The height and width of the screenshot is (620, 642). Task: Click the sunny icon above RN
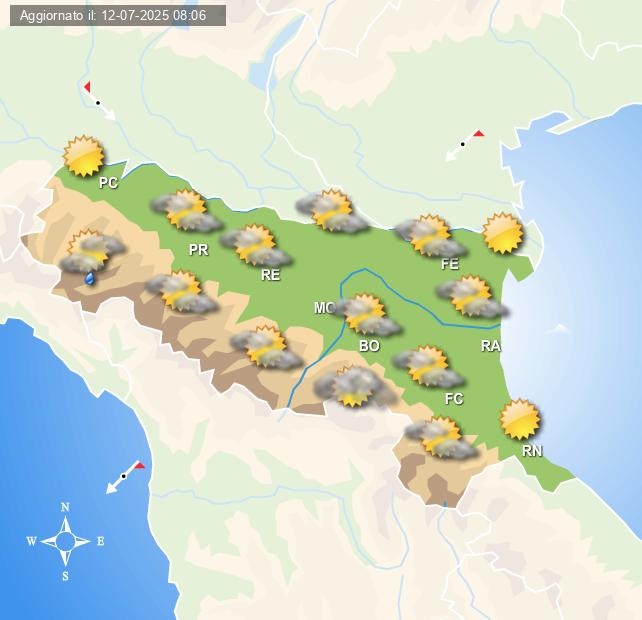[520, 419]
